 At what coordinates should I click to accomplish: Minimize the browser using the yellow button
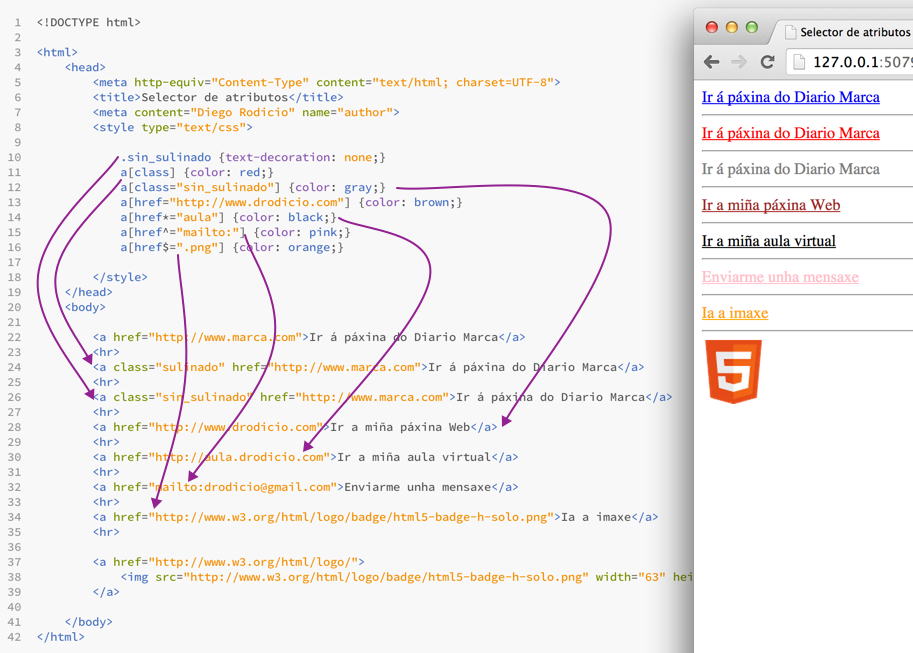point(732,27)
